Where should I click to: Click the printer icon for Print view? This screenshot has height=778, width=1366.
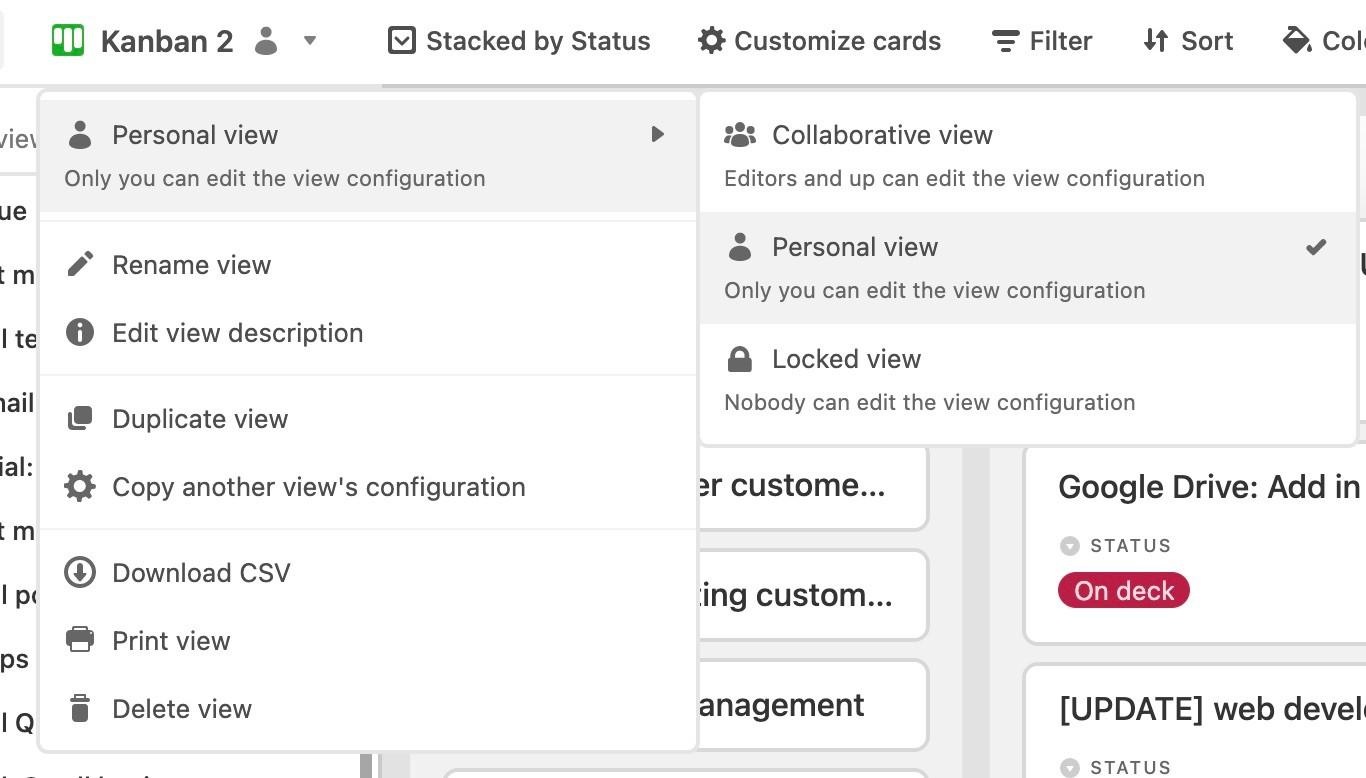pyautogui.click(x=80, y=641)
